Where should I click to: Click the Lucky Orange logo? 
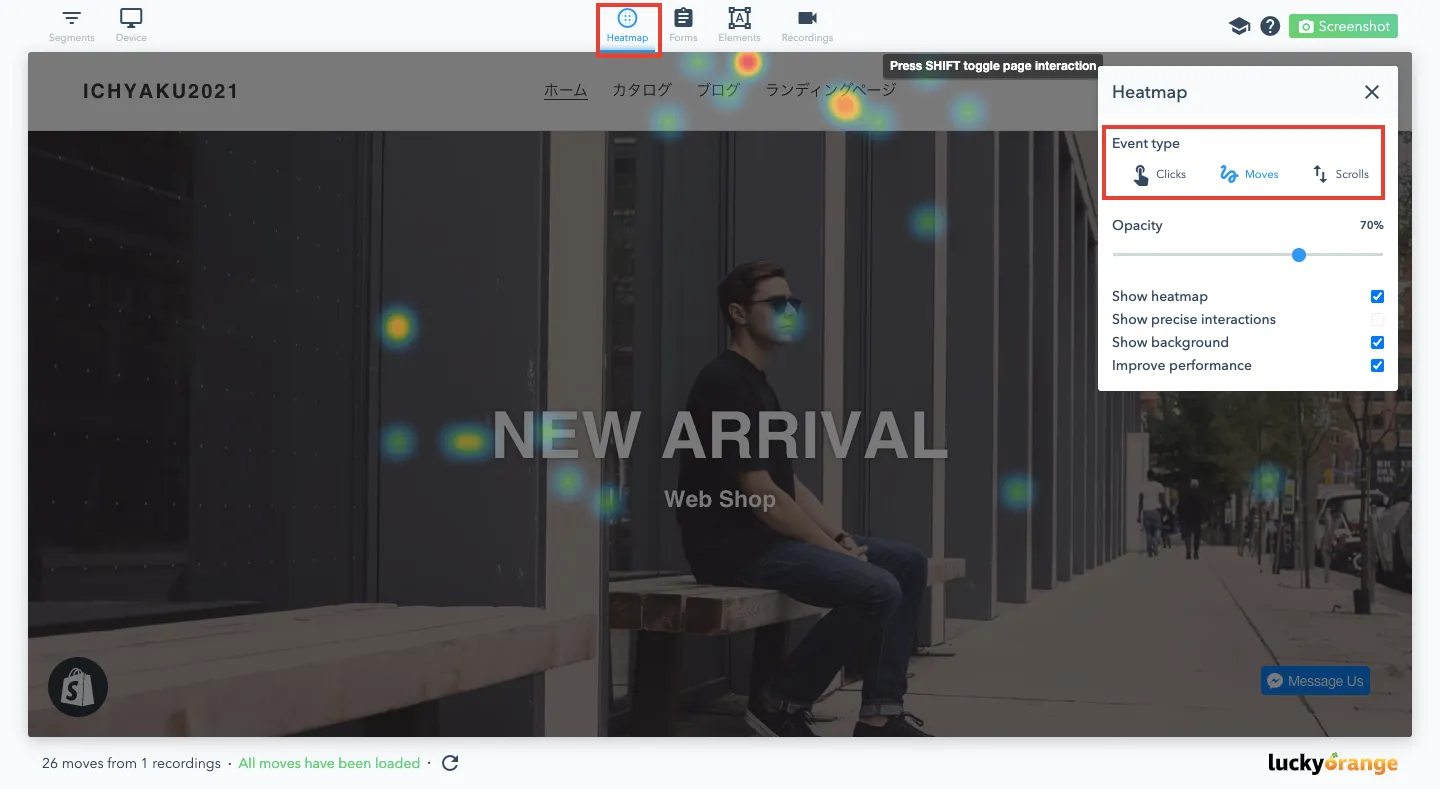(x=1333, y=763)
